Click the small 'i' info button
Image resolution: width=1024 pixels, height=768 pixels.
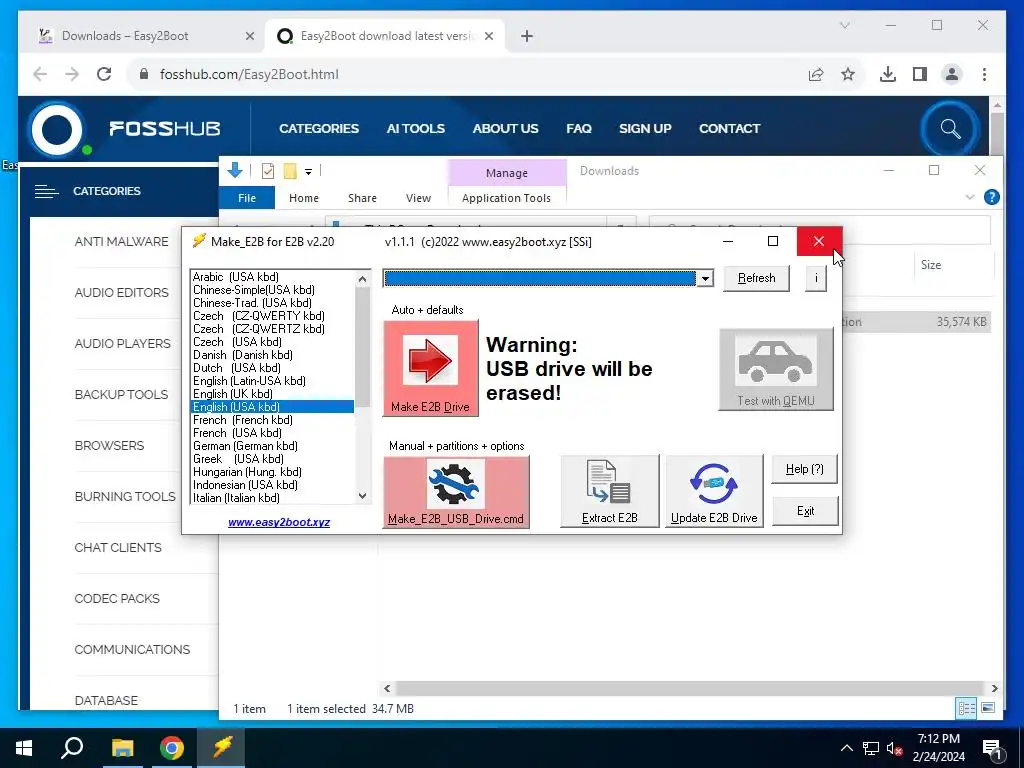(816, 278)
